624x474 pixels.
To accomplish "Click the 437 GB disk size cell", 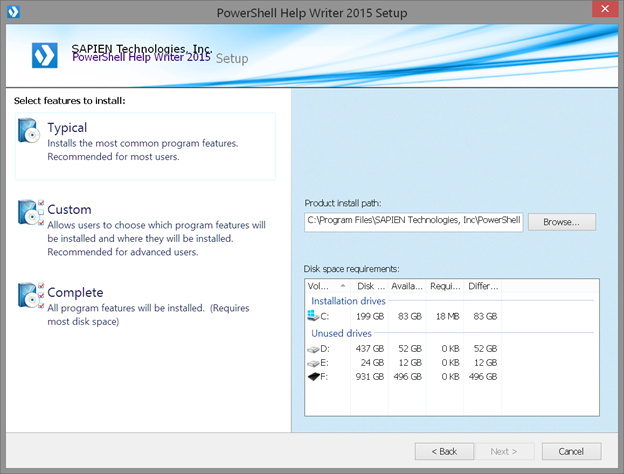I will [370, 349].
